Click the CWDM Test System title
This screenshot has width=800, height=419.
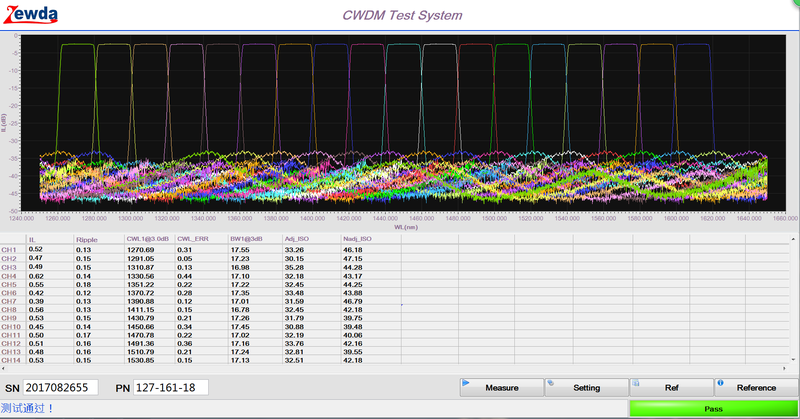(402, 15)
